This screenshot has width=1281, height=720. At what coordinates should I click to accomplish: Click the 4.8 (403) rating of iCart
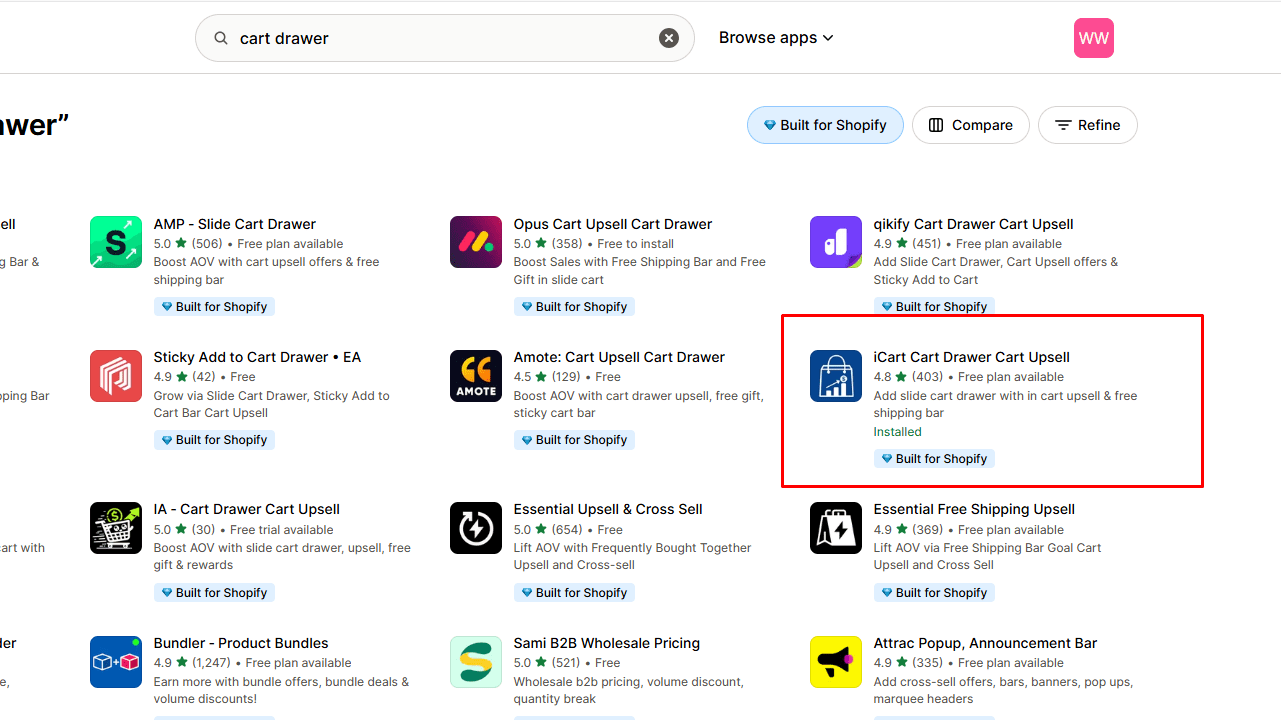coord(909,377)
